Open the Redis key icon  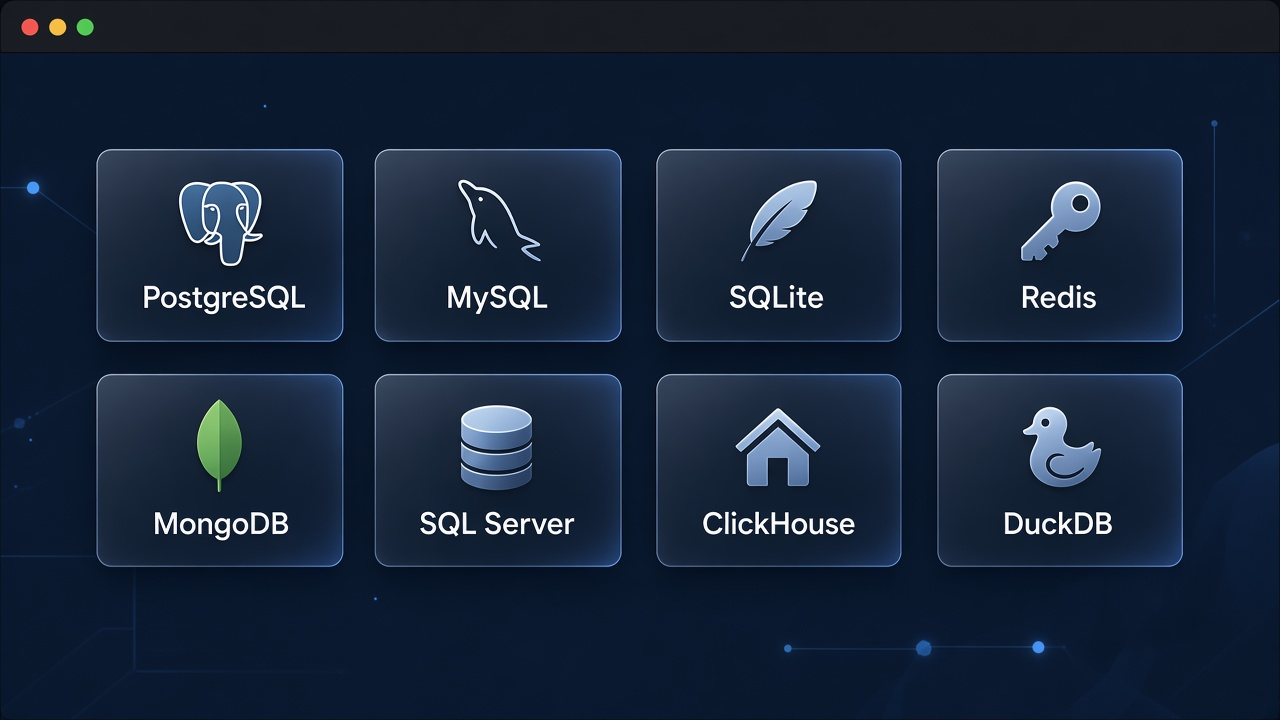coord(1060,220)
